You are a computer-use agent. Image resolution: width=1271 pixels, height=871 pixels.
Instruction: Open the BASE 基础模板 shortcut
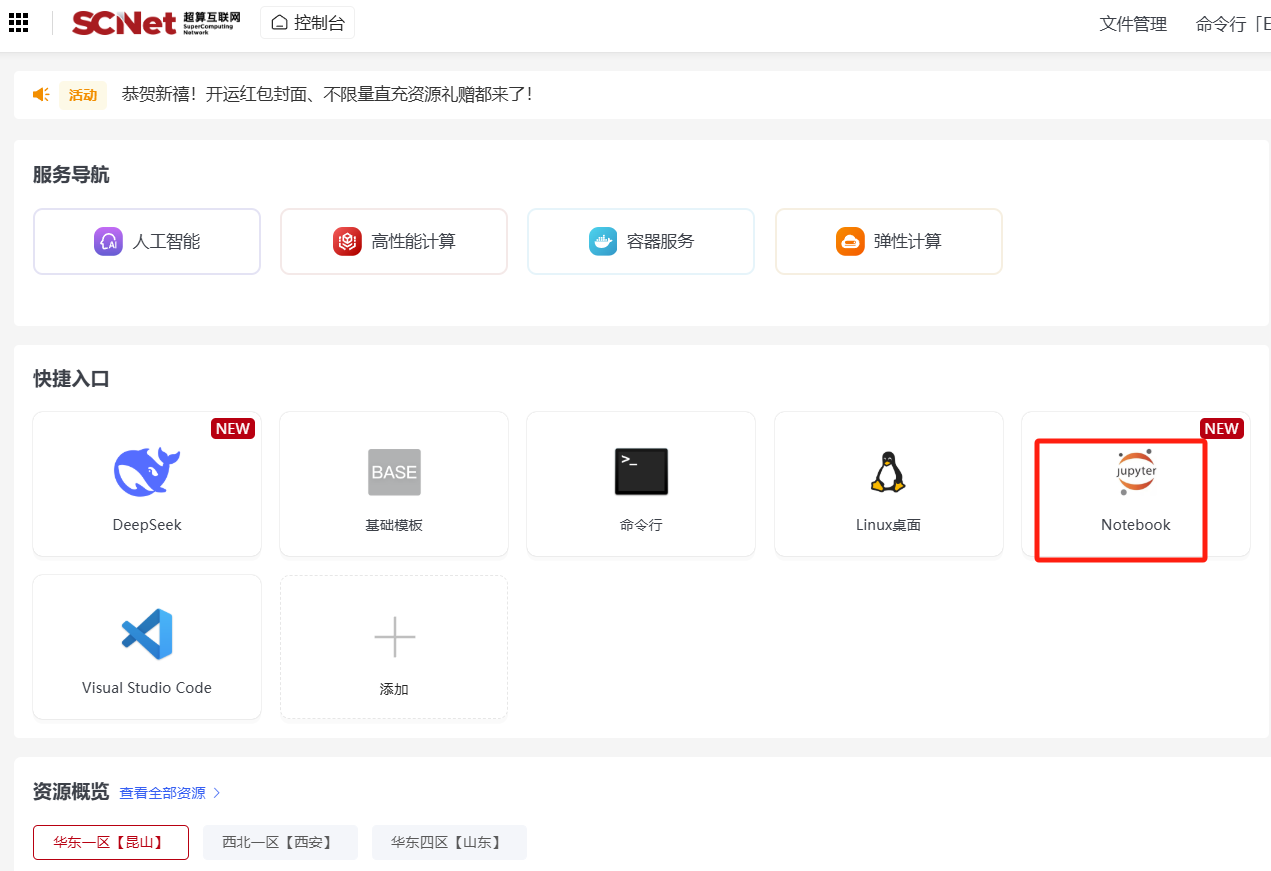394,472
